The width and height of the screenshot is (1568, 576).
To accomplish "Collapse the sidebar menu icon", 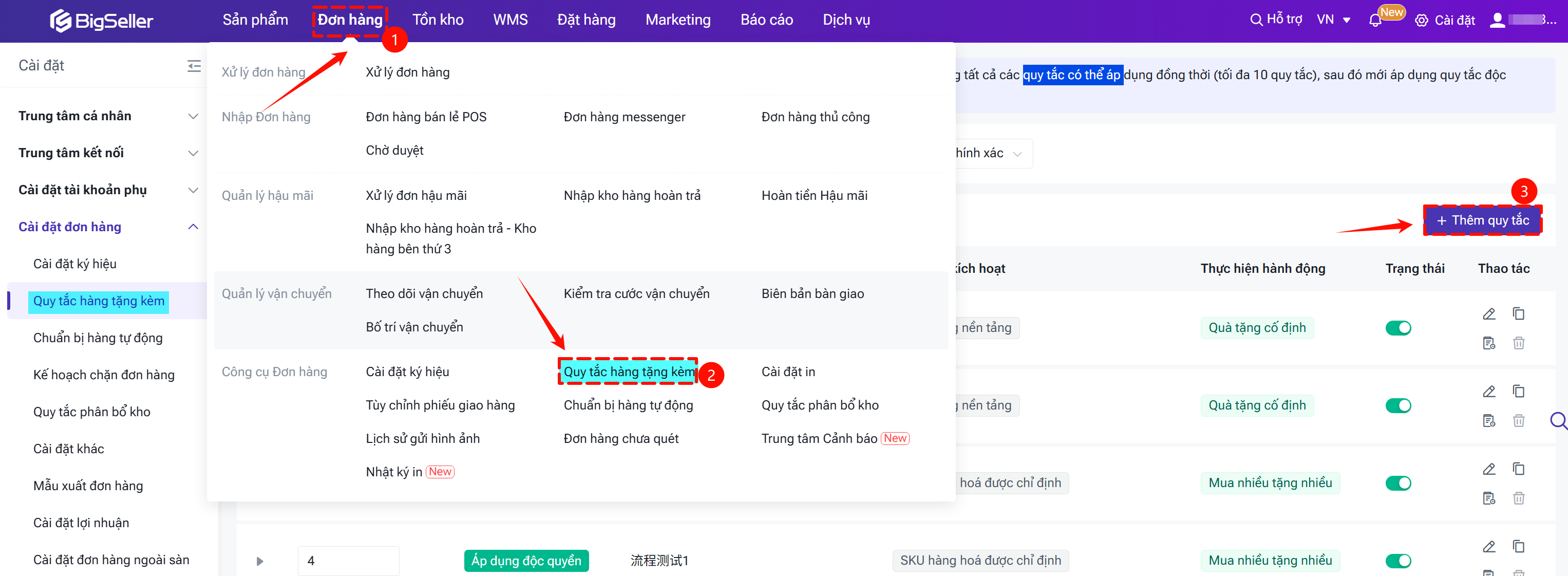I will click(194, 66).
